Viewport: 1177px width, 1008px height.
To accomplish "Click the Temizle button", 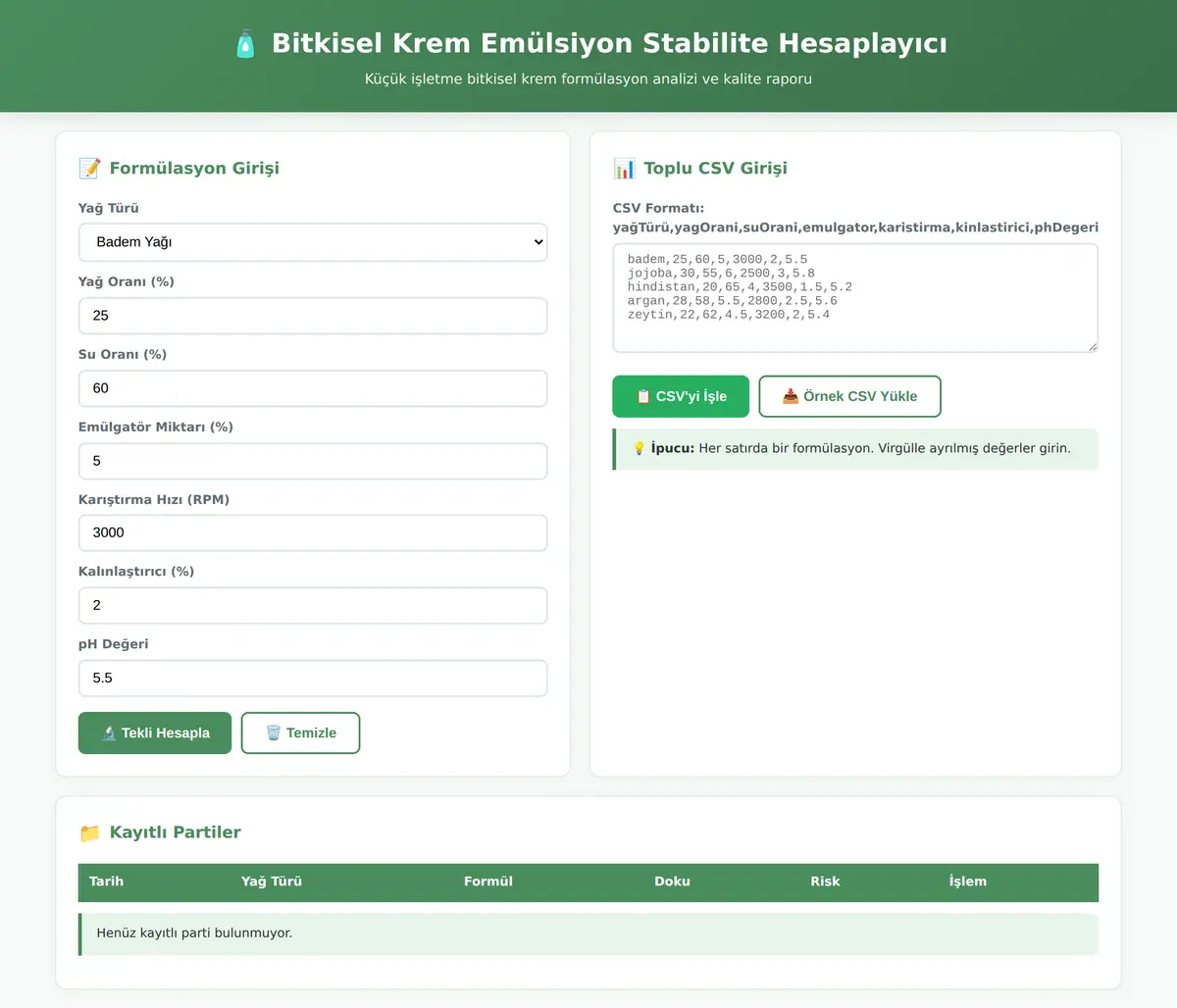I will pos(300,732).
